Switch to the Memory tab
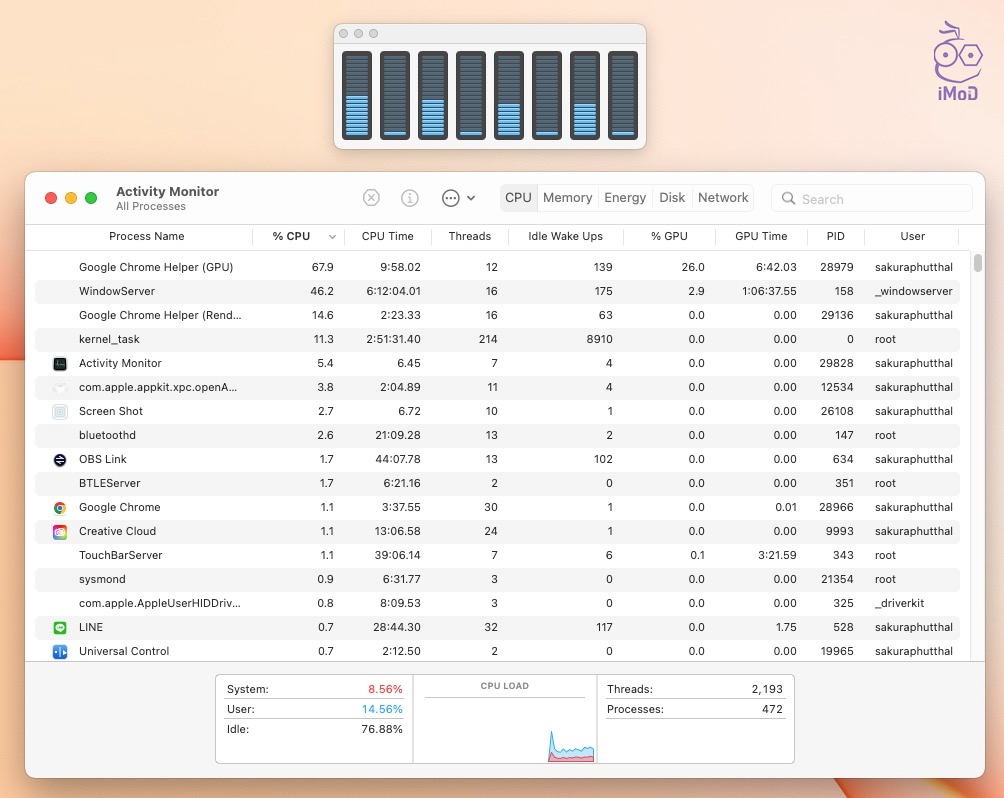This screenshot has width=1004, height=798. (x=567, y=198)
